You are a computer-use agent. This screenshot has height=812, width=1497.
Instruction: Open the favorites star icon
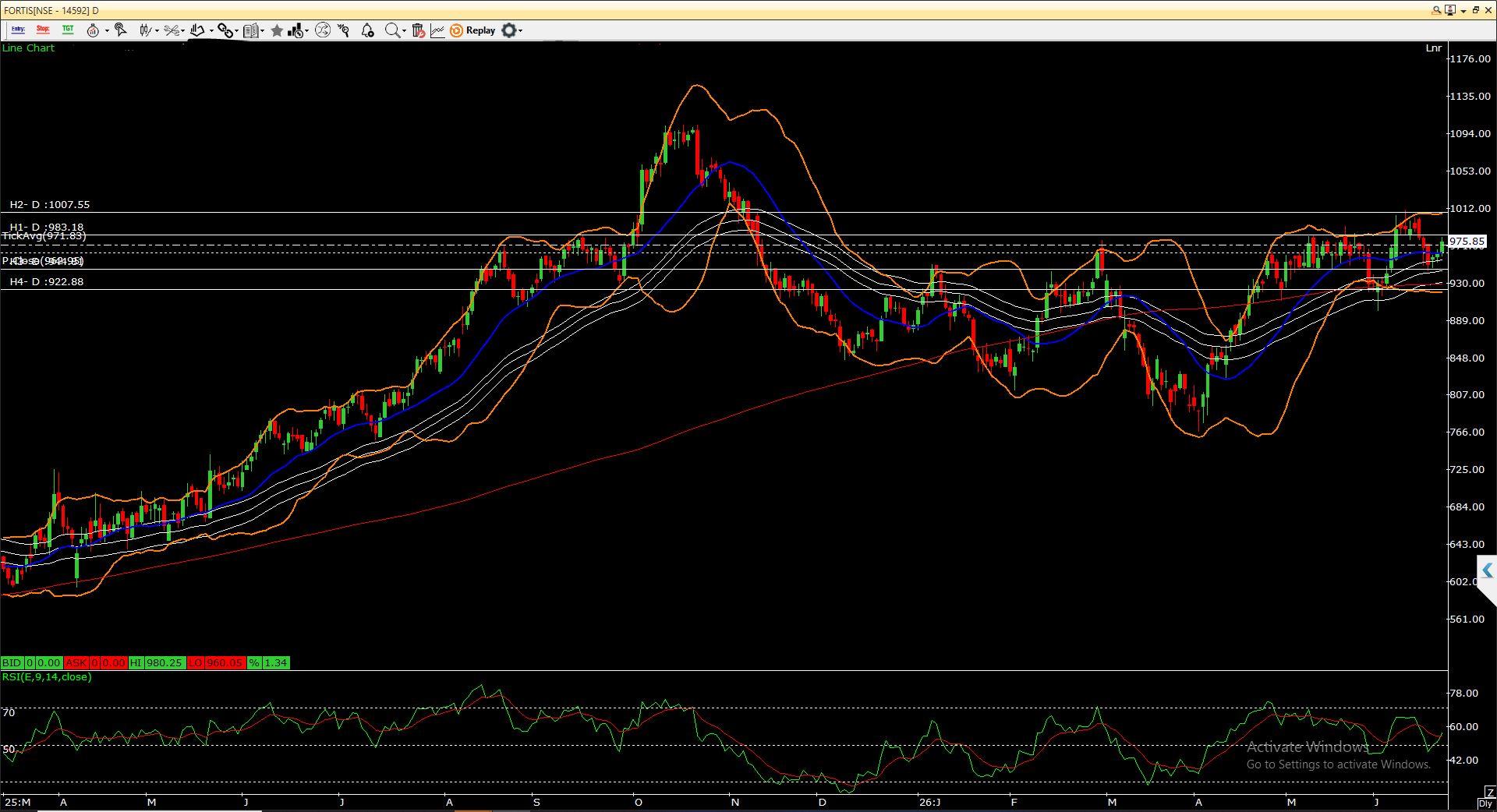[276, 30]
